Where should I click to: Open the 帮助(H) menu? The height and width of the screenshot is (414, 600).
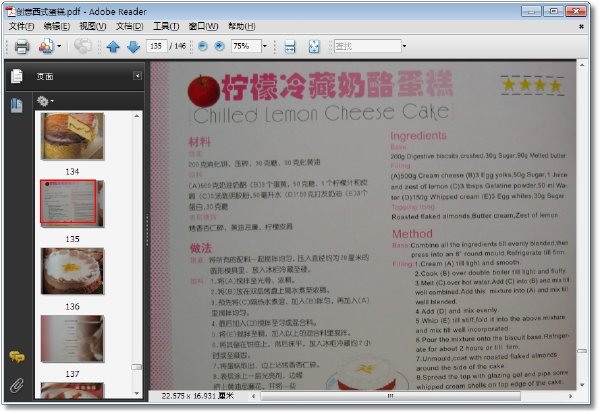click(242, 26)
